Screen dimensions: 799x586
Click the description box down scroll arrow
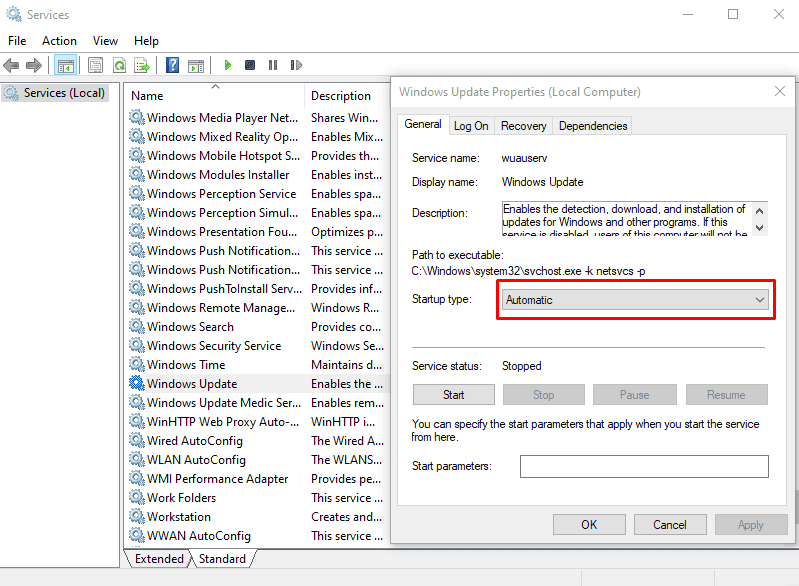tap(759, 228)
